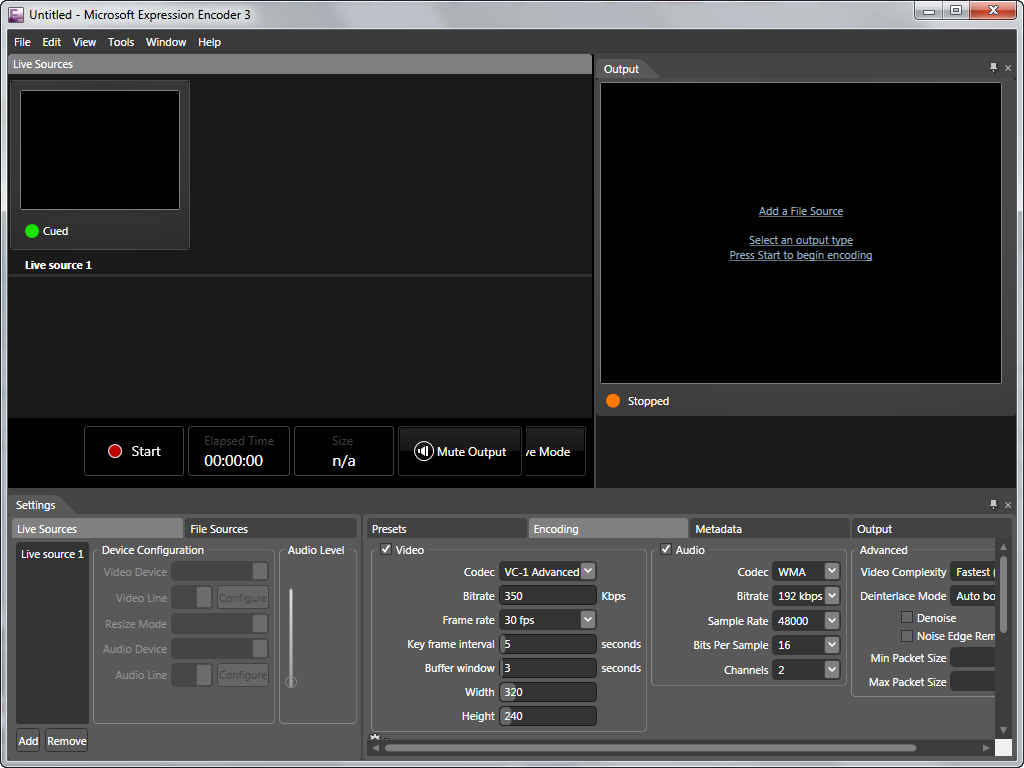Check the Noise Edge Removal box
The height and width of the screenshot is (768, 1024).
pos(906,635)
